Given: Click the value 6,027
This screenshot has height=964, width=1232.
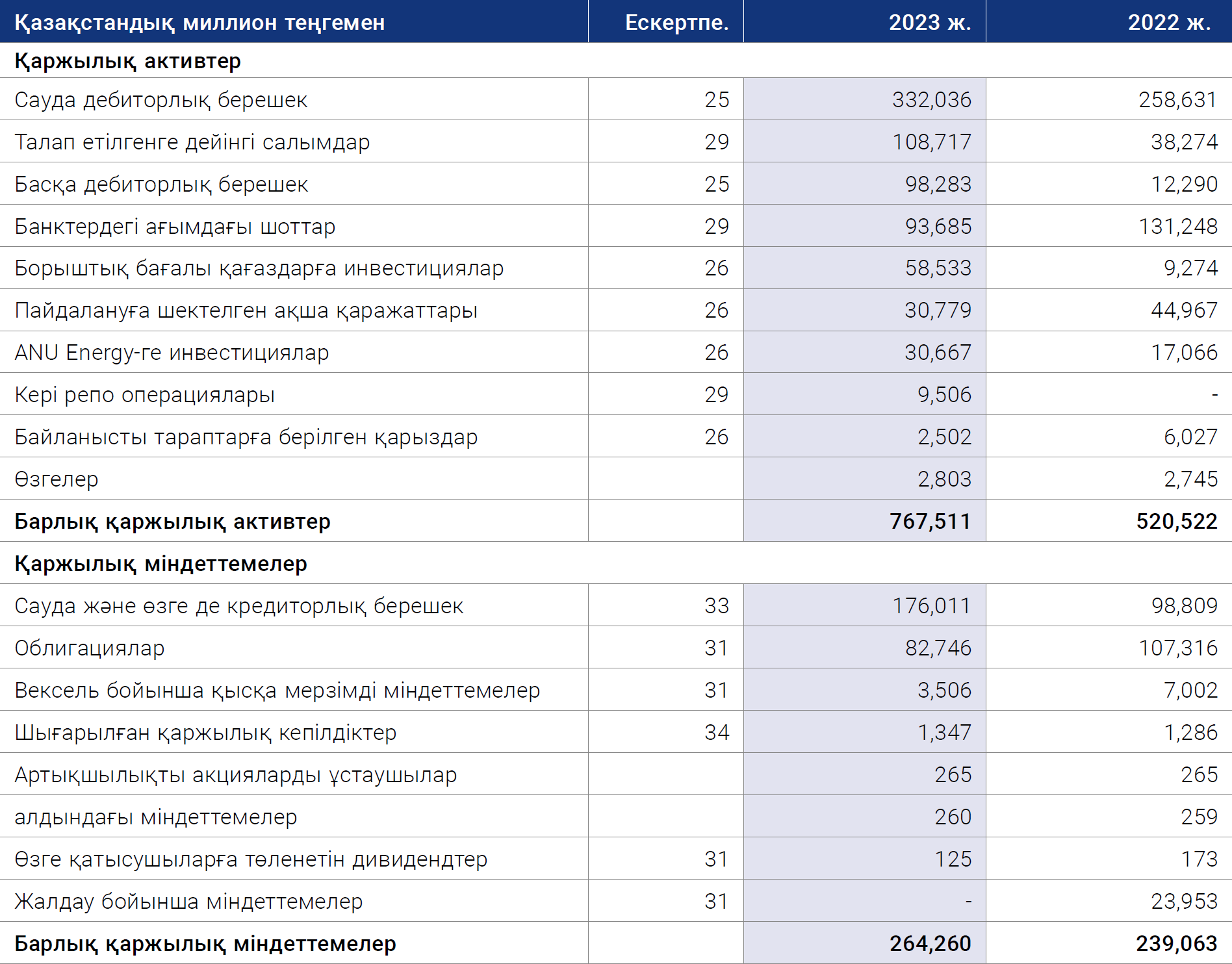Looking at the screenshot, I should pos(1190,437).
